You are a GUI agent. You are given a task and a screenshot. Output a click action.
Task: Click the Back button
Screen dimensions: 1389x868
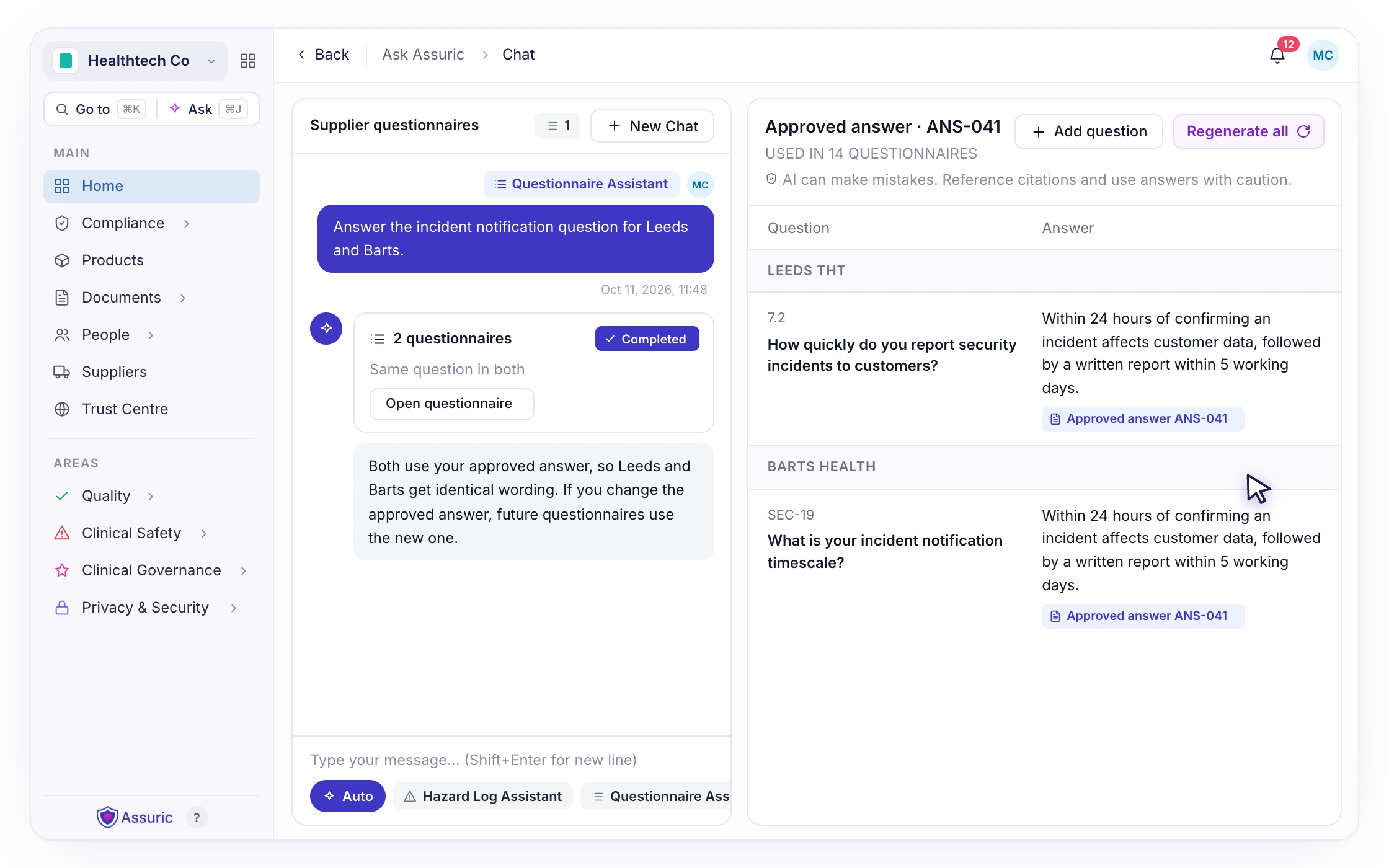[323, 55]
